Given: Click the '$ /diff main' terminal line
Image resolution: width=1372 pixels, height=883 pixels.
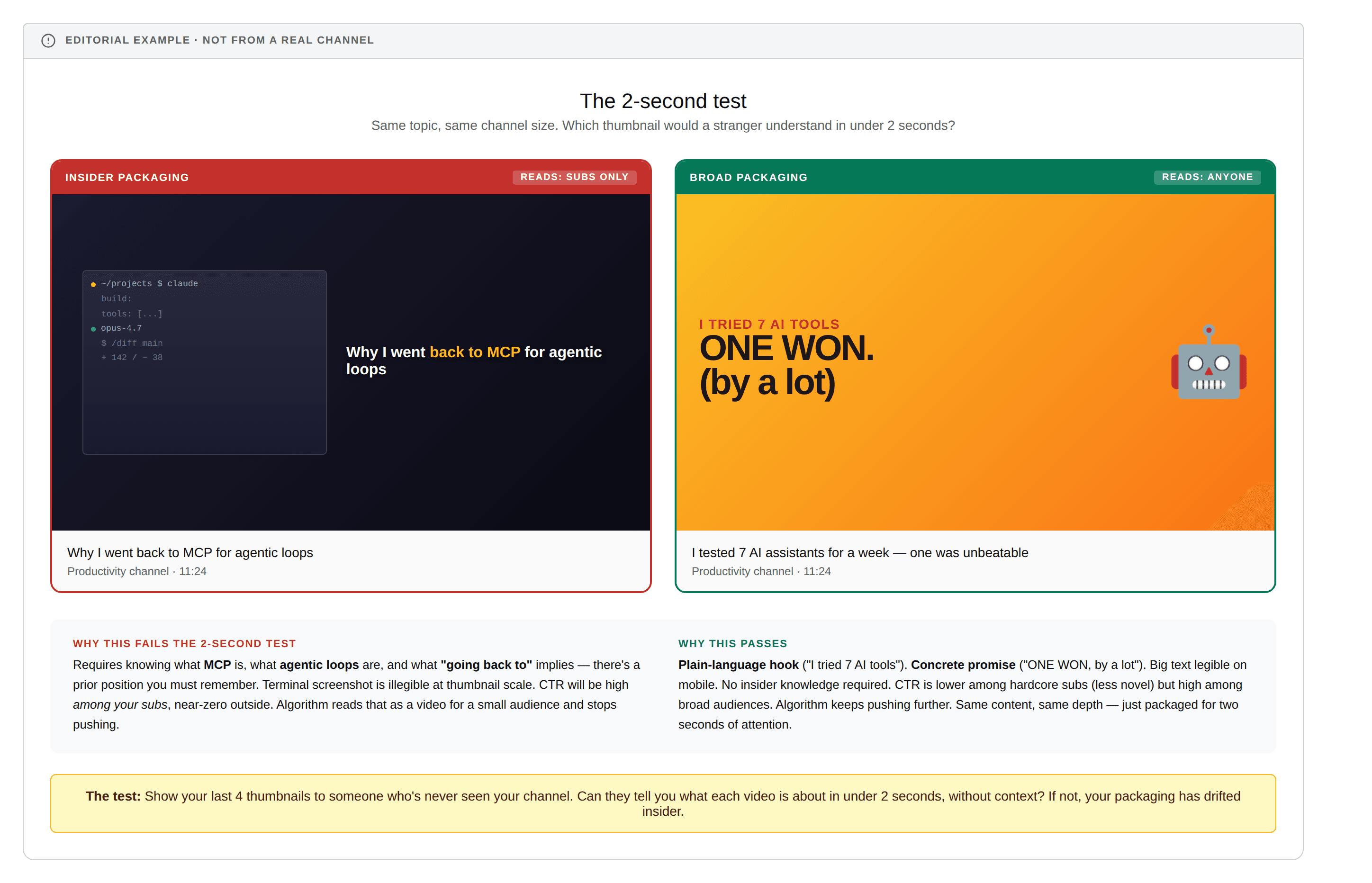Looking at the screenshot, I should tap(132, 343).
